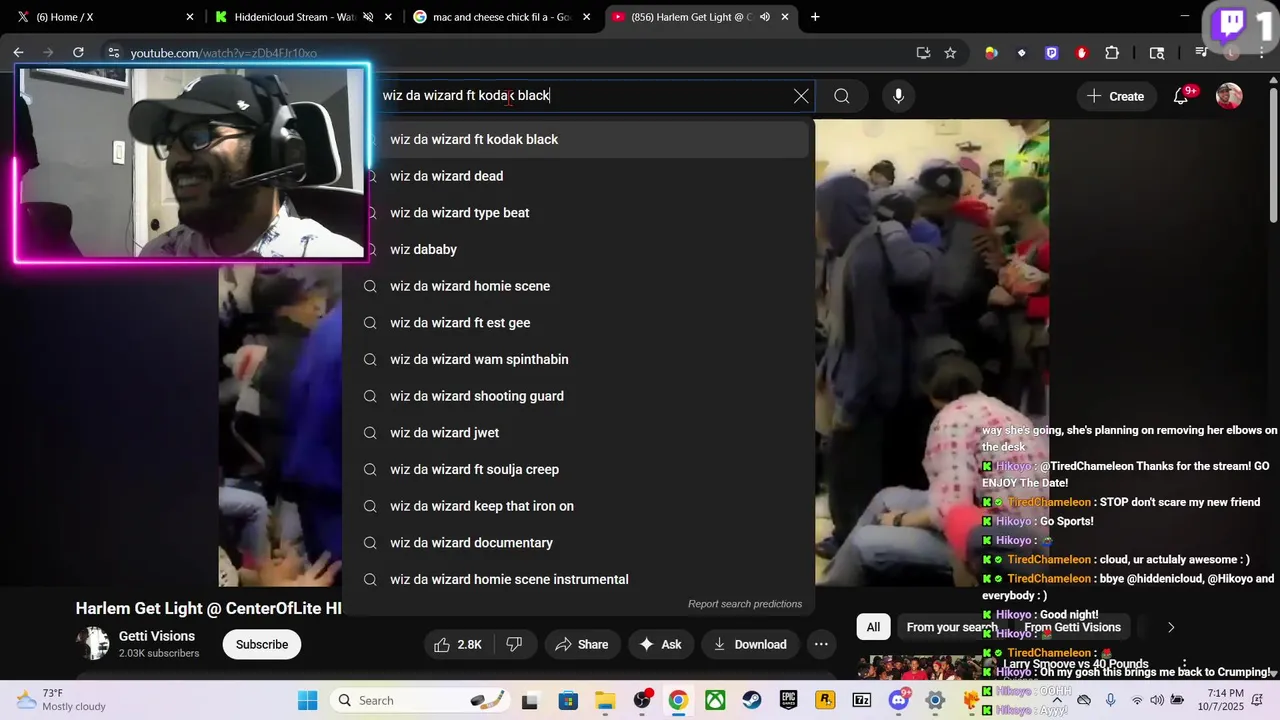
Task: Choose suggestion 'wiz da wizard ft est gee'
Action: coord(578,323)
